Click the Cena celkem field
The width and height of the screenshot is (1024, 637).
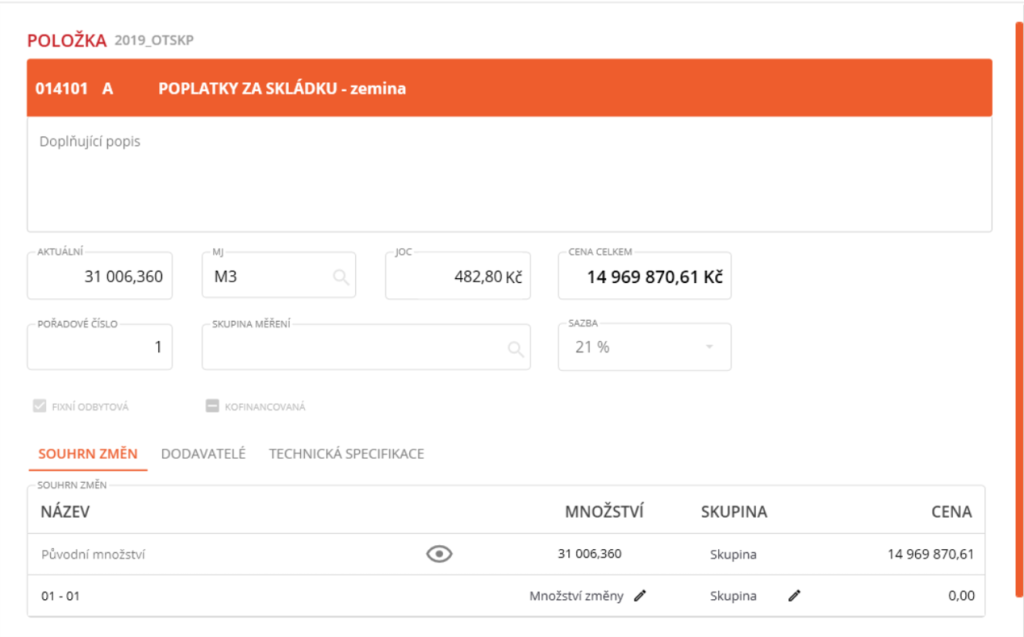[644, 277]
